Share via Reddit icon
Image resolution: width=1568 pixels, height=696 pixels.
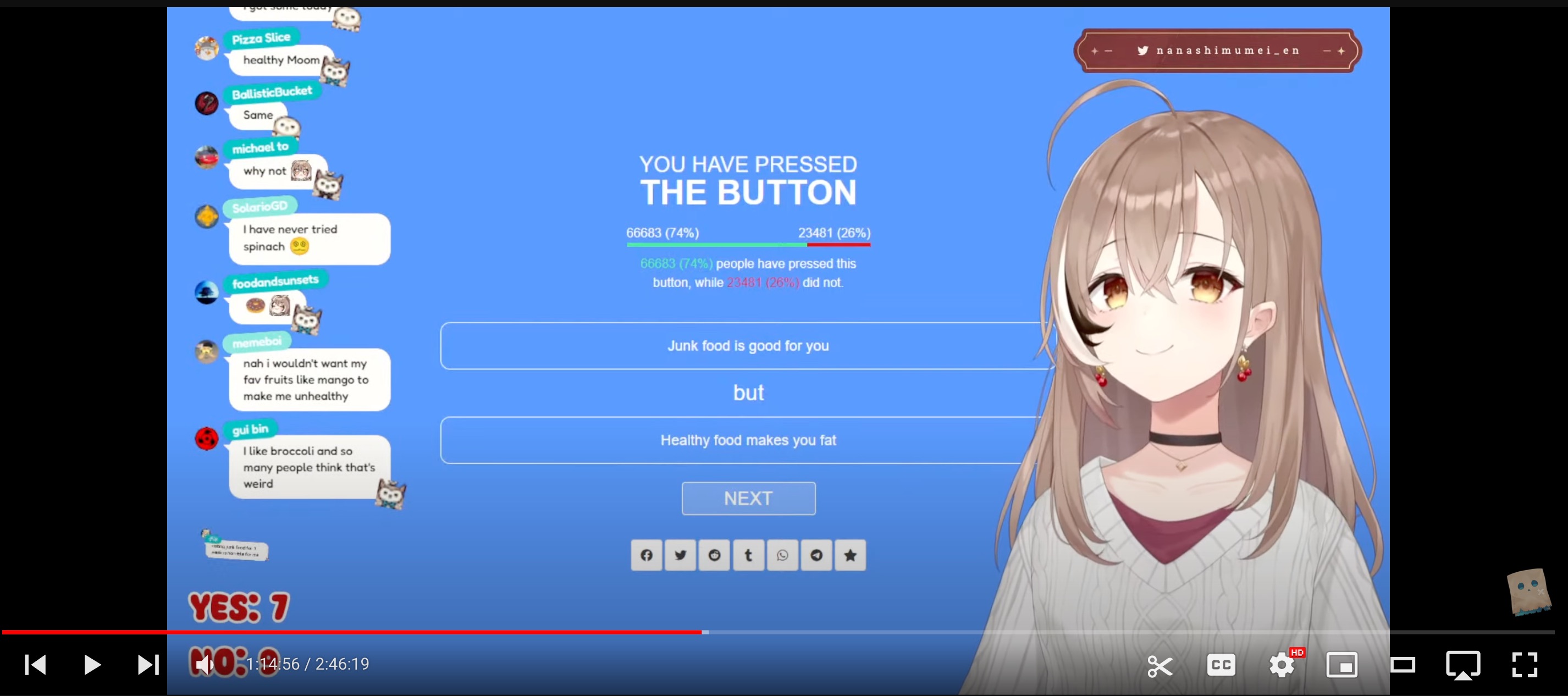coord(715,555)
